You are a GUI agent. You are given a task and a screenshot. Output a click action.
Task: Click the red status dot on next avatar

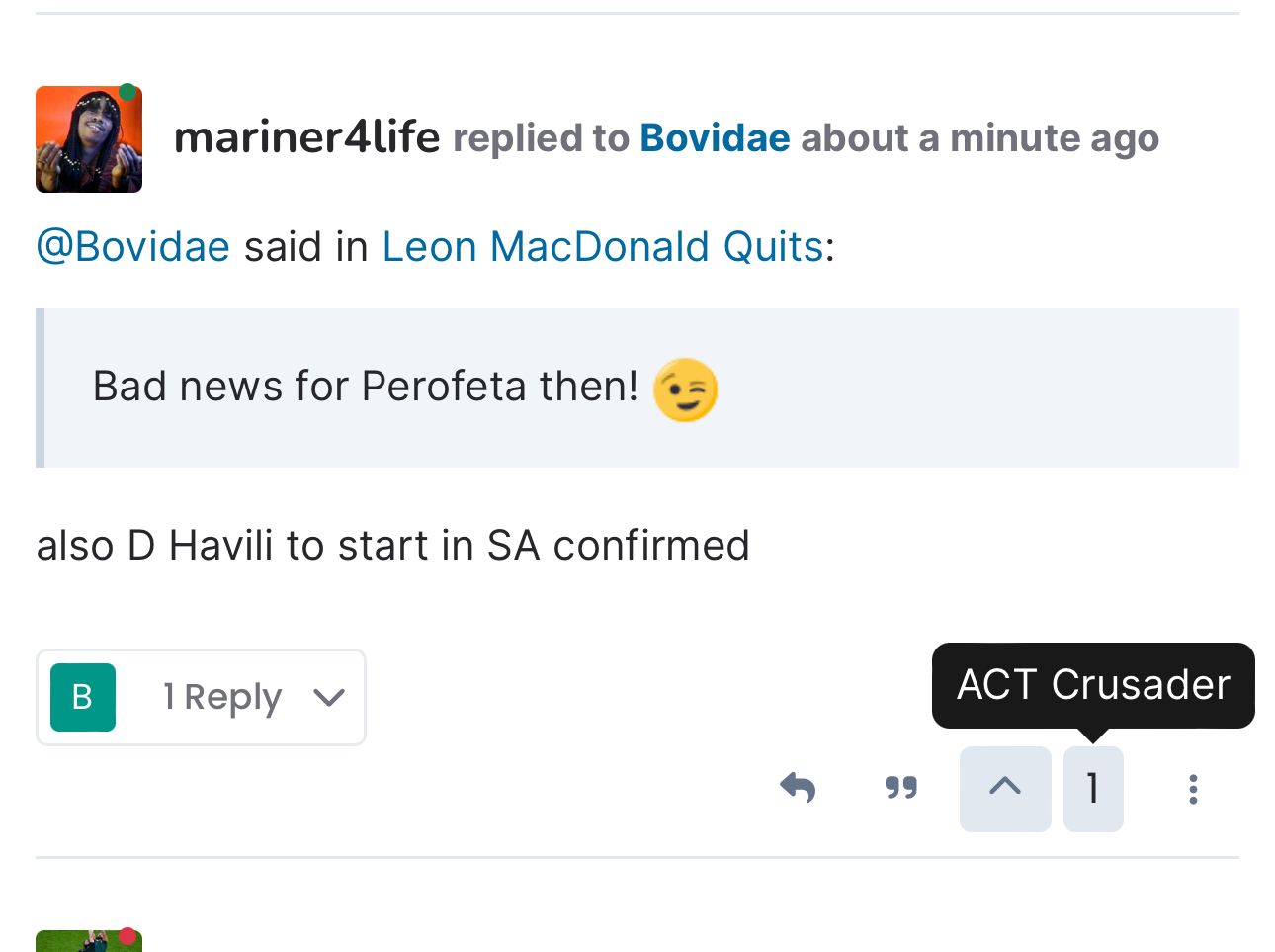pos(127,936)
